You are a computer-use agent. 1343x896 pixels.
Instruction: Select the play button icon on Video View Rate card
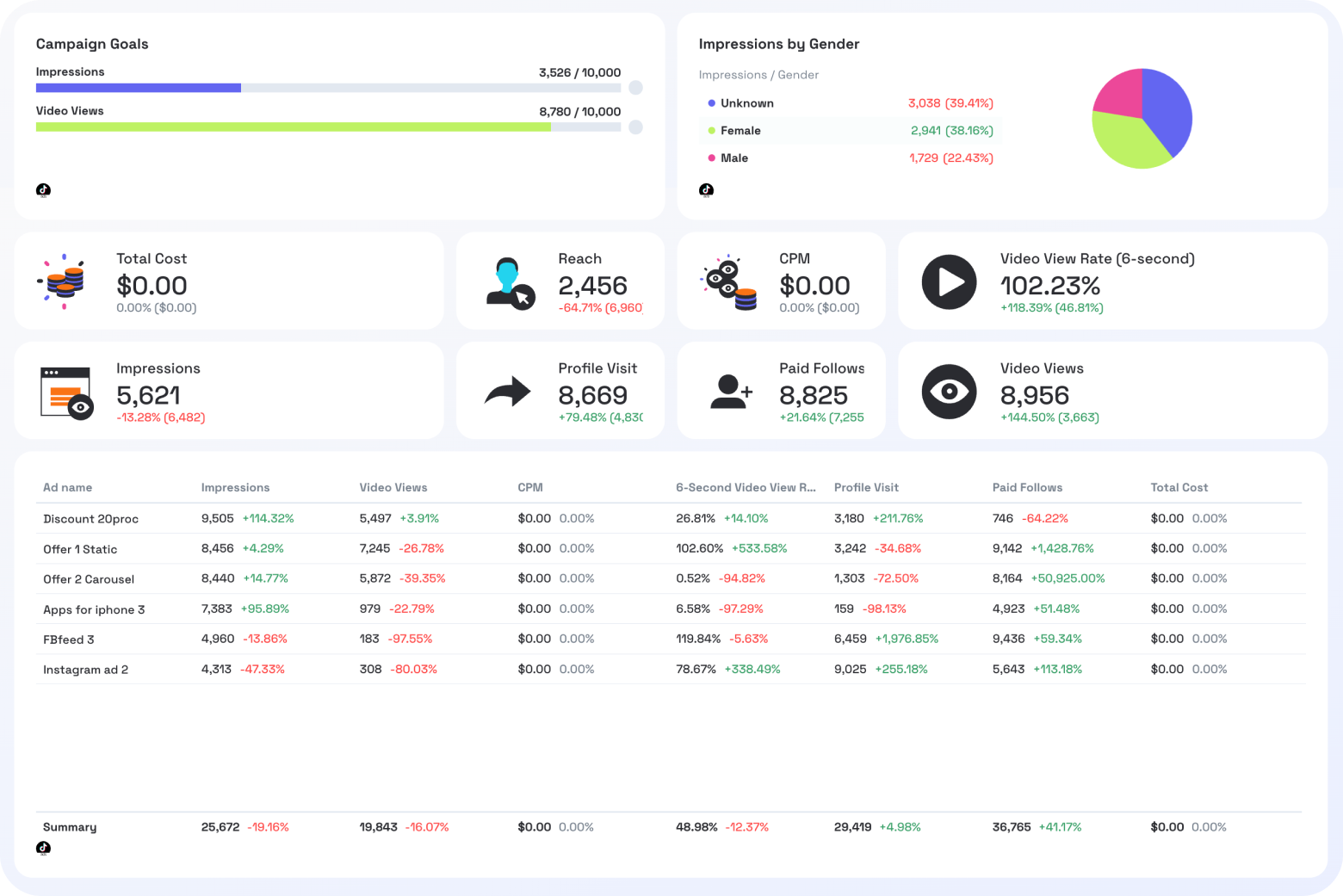click(x=950, y=281)
